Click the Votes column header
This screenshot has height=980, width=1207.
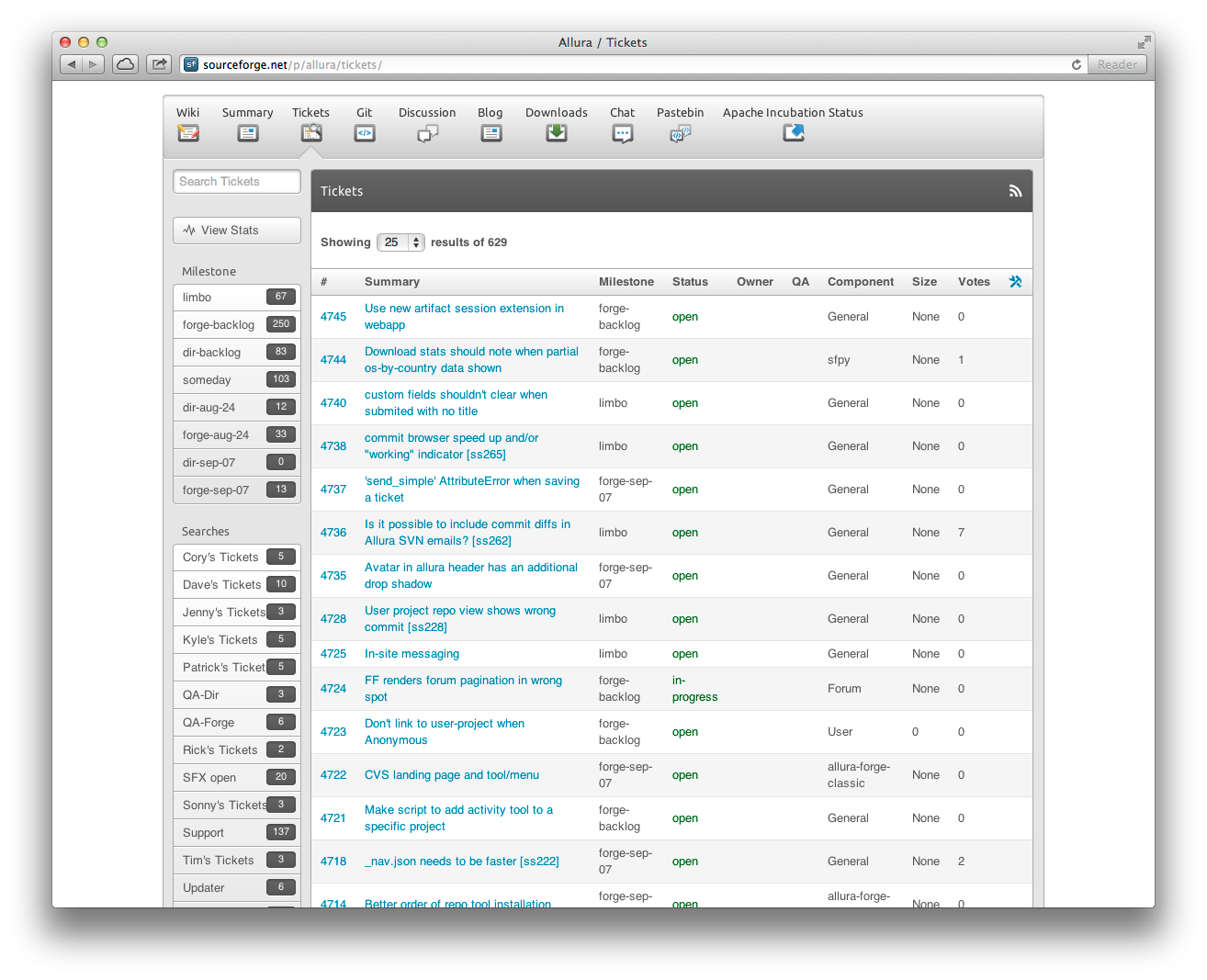point(974,282)
